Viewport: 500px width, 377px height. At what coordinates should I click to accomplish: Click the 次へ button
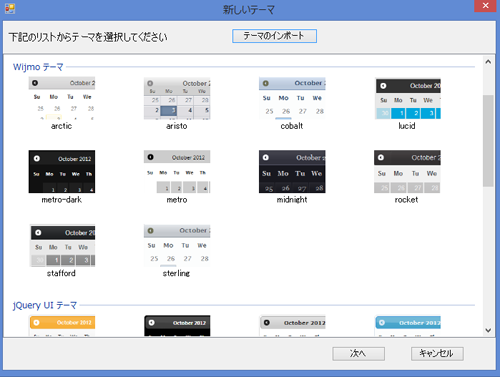(x=358, y=354)
